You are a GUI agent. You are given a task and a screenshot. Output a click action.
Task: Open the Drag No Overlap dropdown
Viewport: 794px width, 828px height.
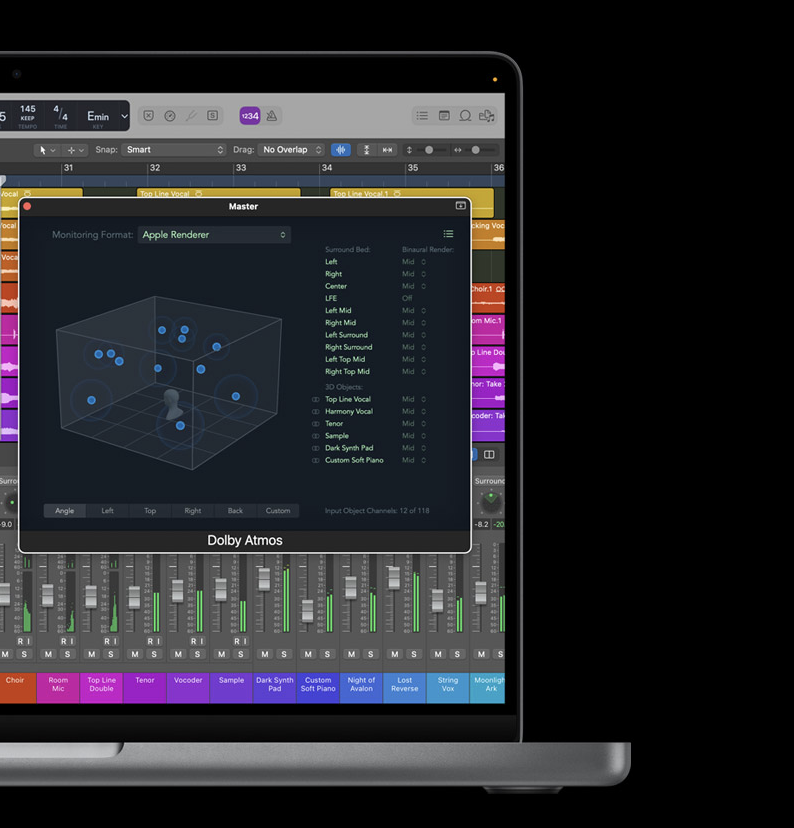291,150
